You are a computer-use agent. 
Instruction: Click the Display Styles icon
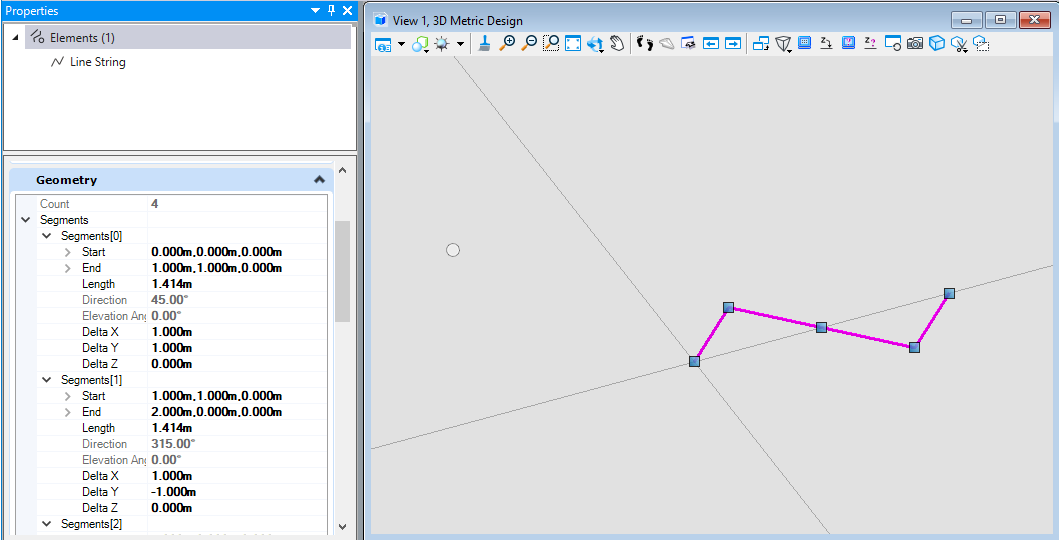pos(420,44)
